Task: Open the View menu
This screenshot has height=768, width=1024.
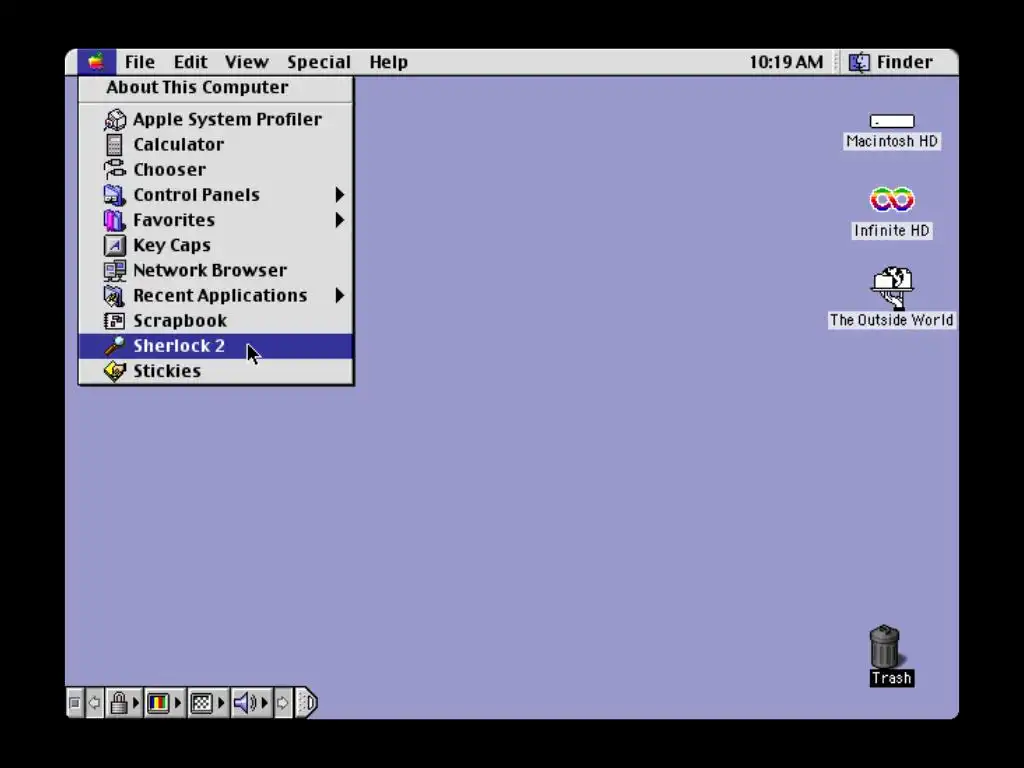Action: [246, 62]
